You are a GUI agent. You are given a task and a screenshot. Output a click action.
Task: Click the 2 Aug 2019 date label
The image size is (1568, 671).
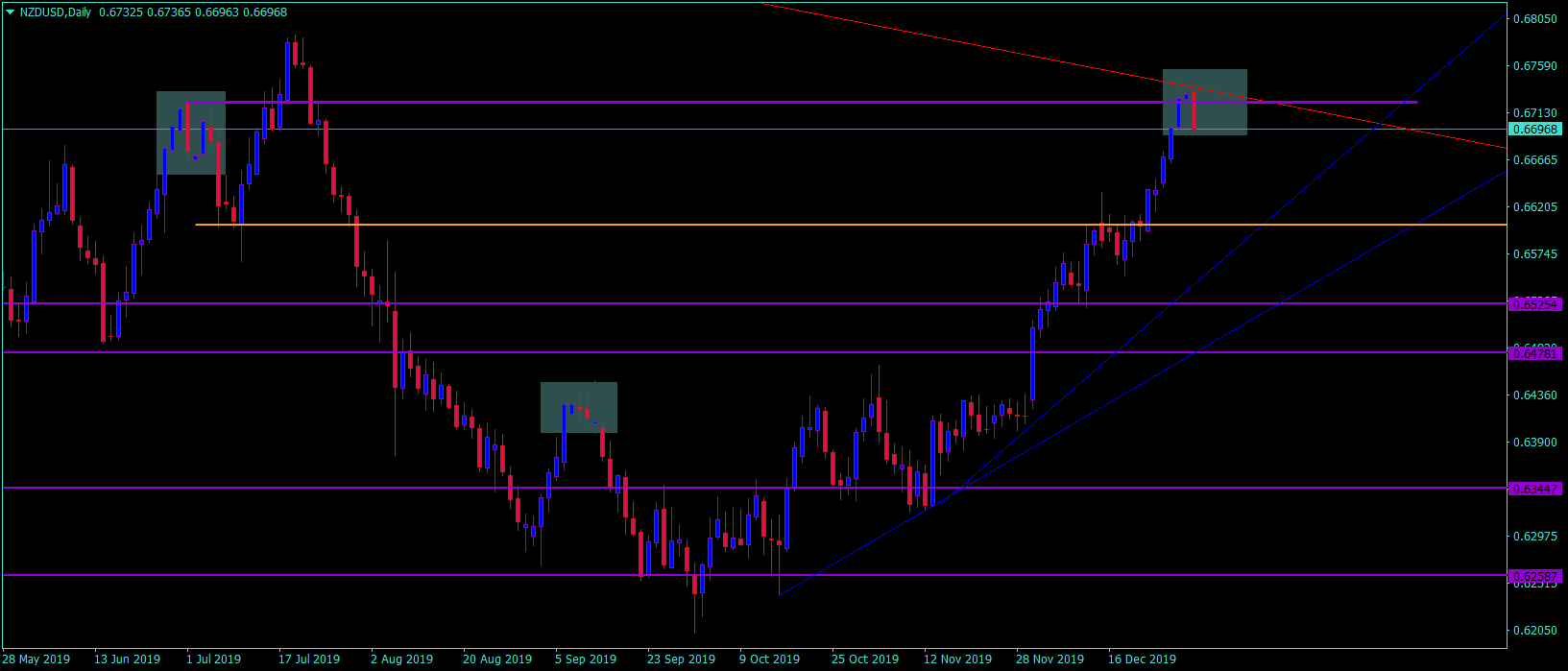click(401, 659)
